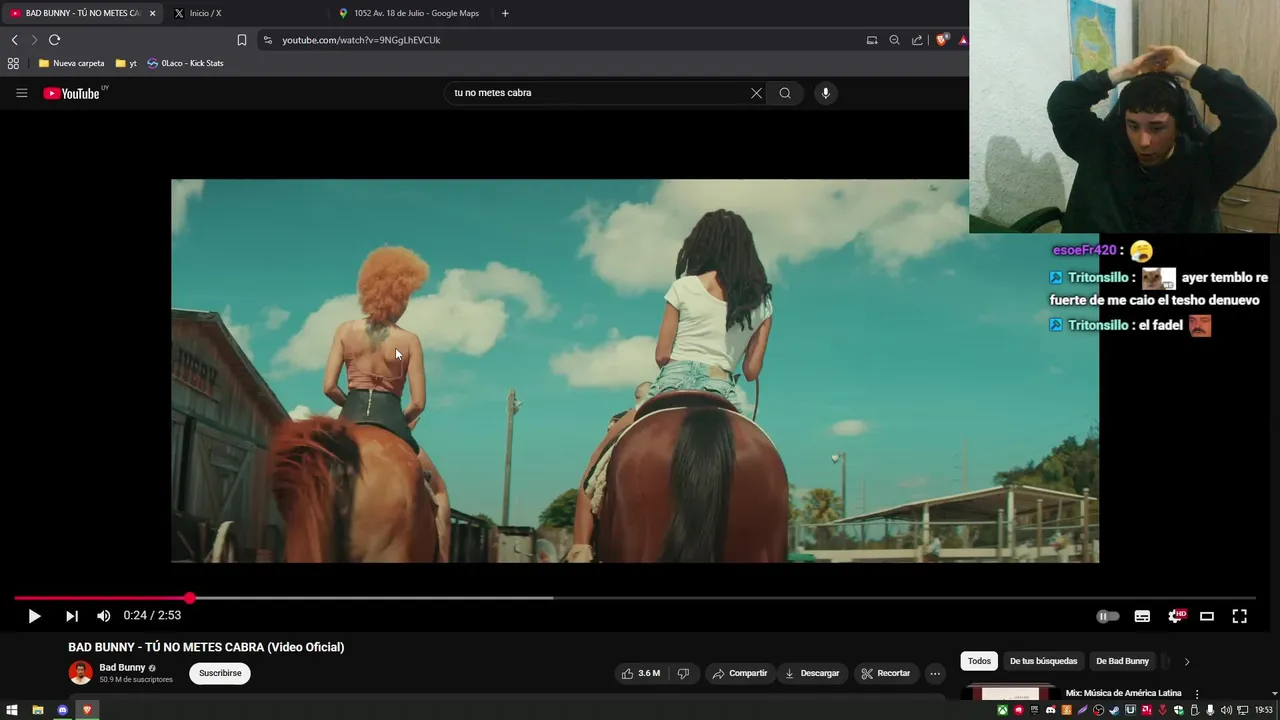Run search with the magnifier button
This screenshot has height=720, width=1280.
coord(785,93)
